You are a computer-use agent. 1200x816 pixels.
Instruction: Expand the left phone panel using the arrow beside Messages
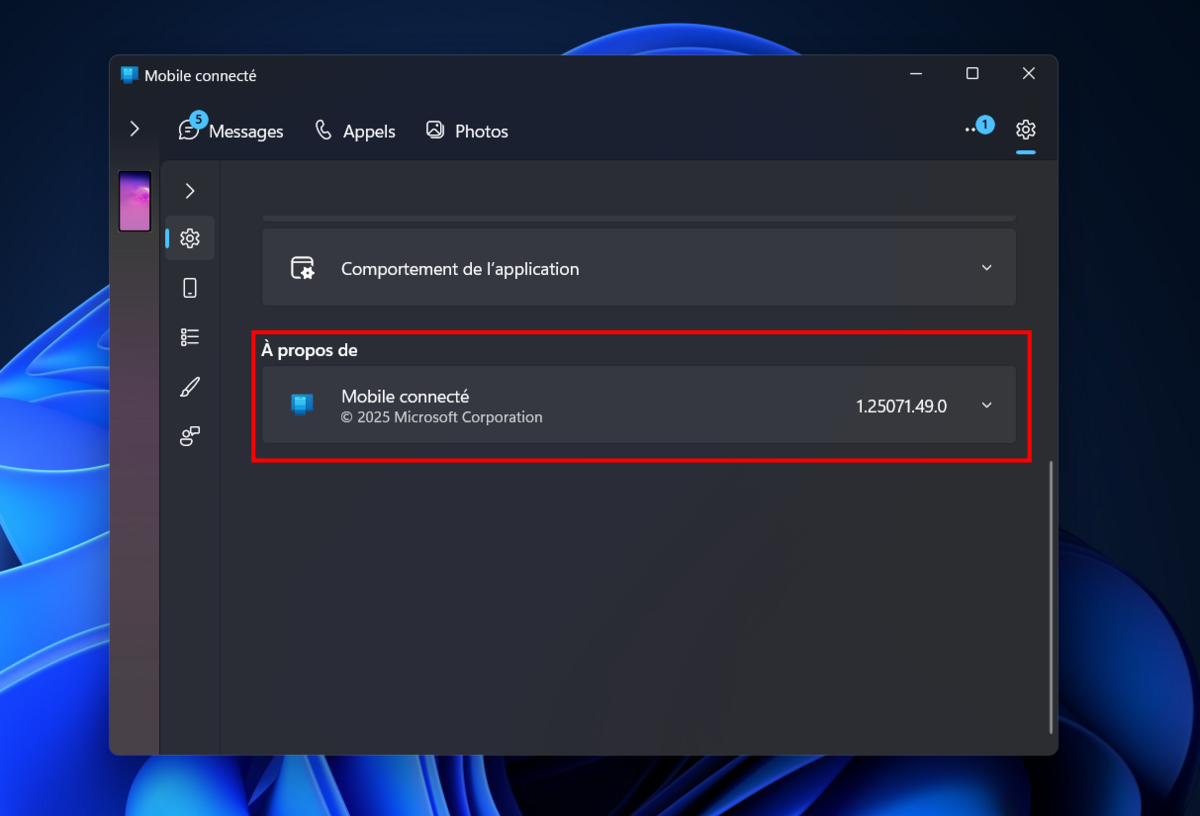(135, 129)
